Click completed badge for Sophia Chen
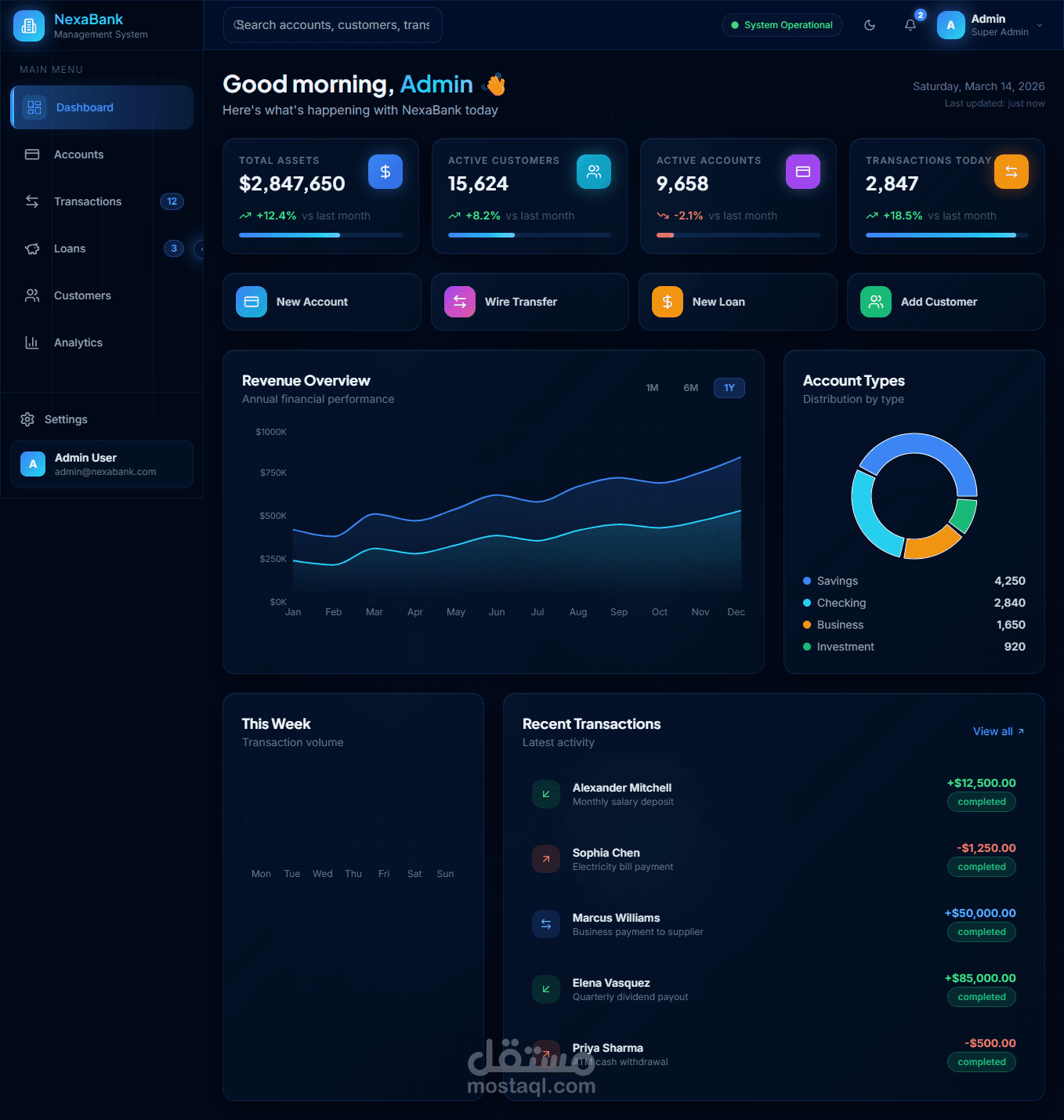Screen dimensions: 1064x1120 982,867
